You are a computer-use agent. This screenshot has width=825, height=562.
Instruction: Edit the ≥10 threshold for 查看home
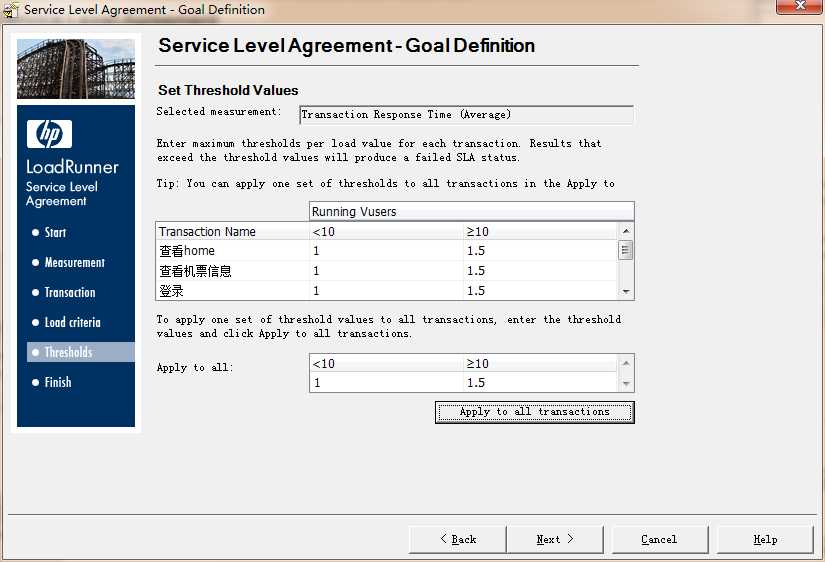click(x=540, y=251)
